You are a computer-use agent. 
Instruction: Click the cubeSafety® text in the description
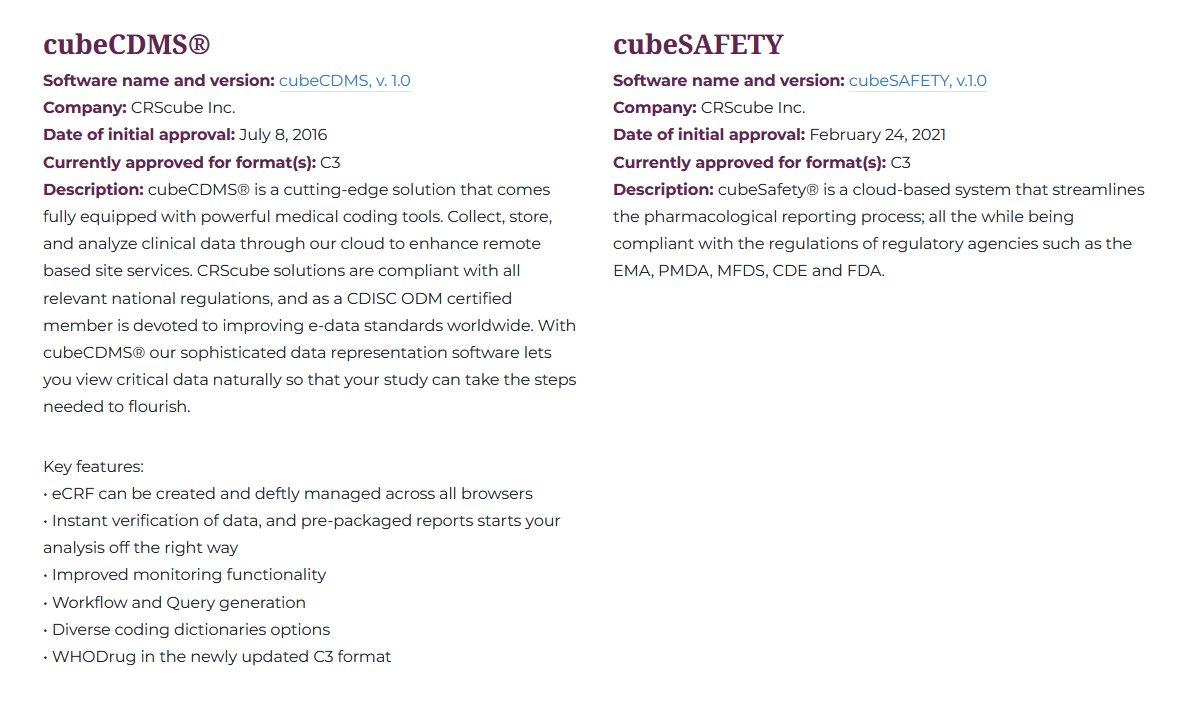pos(768,190)
